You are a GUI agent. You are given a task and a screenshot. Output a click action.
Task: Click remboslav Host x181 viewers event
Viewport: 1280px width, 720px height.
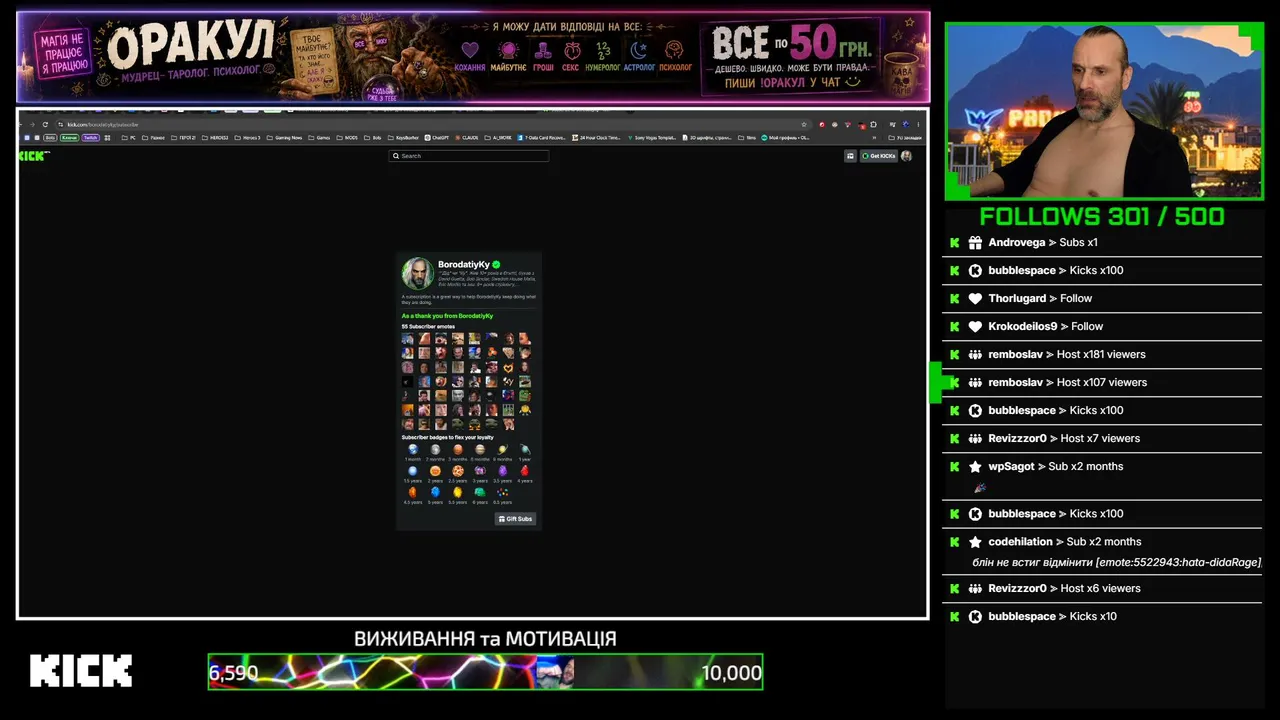click(1102, 354)
